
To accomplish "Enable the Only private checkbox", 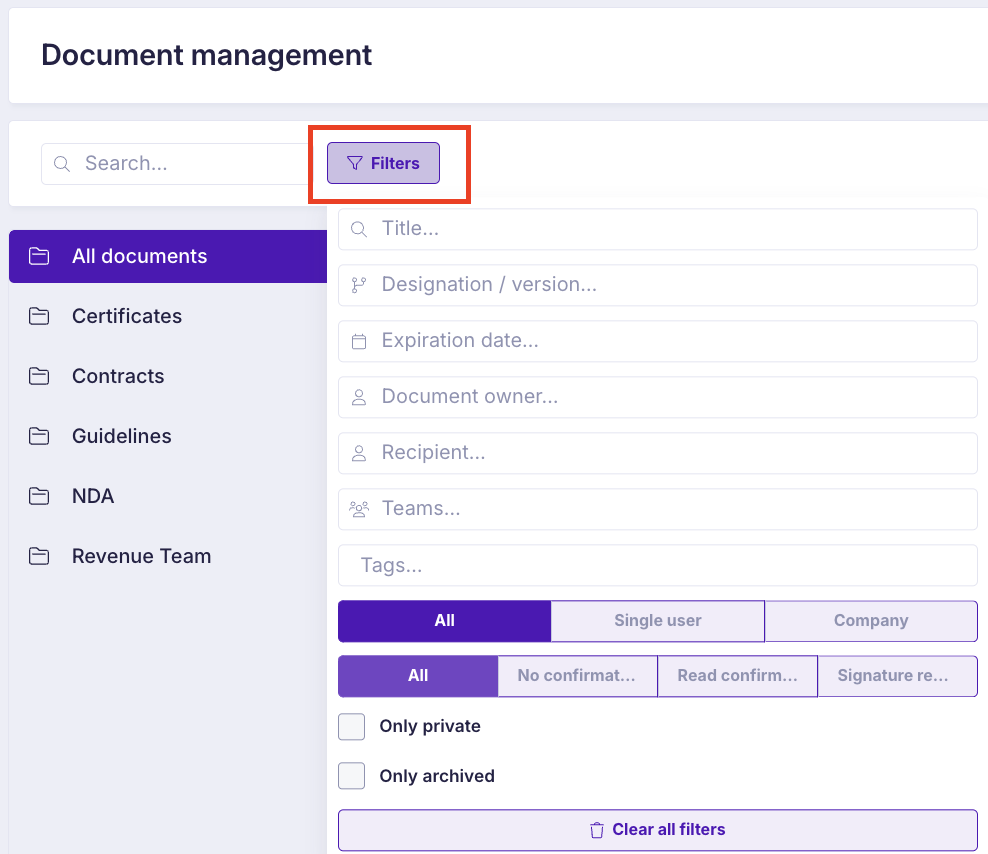I will 352,727.
